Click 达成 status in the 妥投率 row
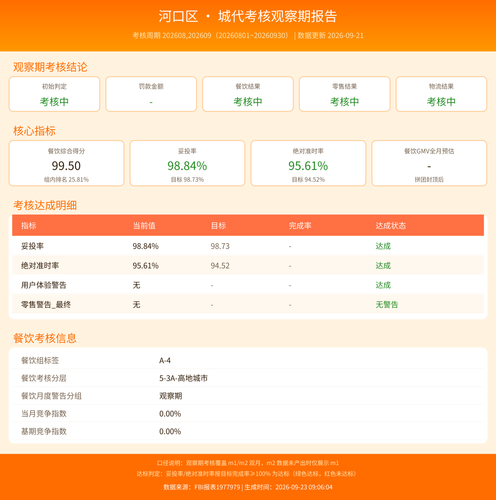This screenshot has height=500, width=496. 383,246
